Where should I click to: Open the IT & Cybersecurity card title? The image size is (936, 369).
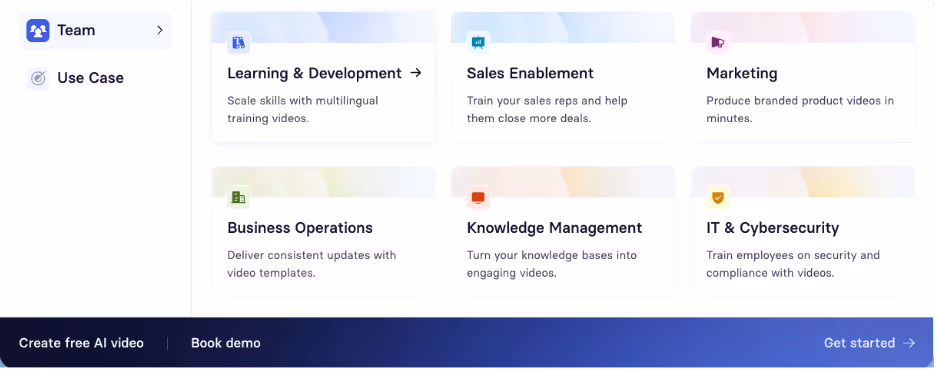click(x=772, y=228)
